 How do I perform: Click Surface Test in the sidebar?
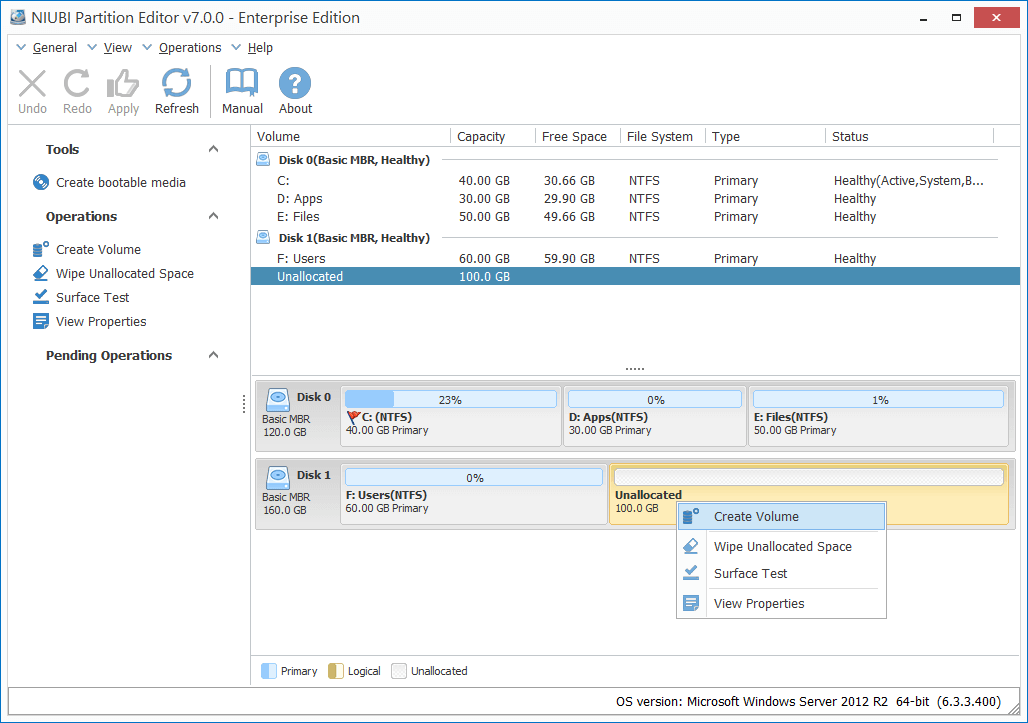point(92,297)
